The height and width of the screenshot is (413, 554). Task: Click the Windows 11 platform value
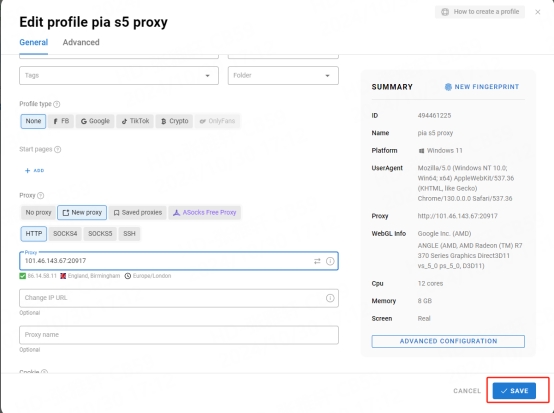click(x=444, y=151)
